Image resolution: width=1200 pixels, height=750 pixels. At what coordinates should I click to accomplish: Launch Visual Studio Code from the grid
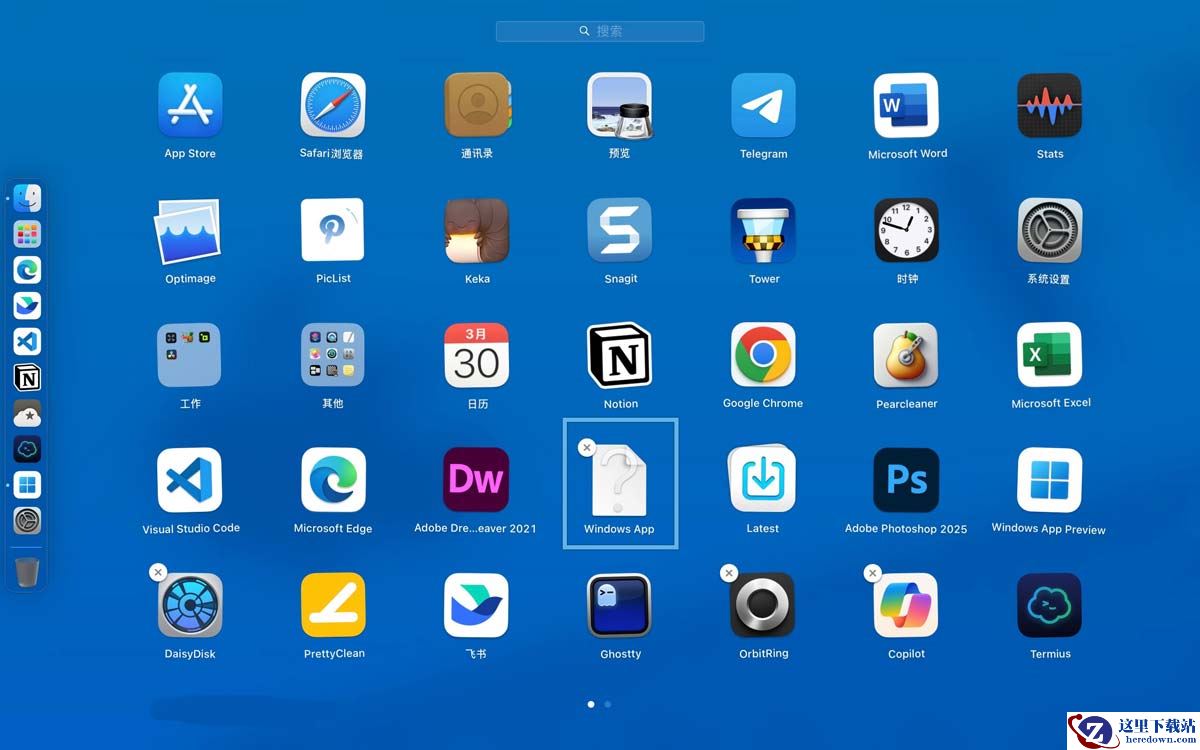coord(190,480)
